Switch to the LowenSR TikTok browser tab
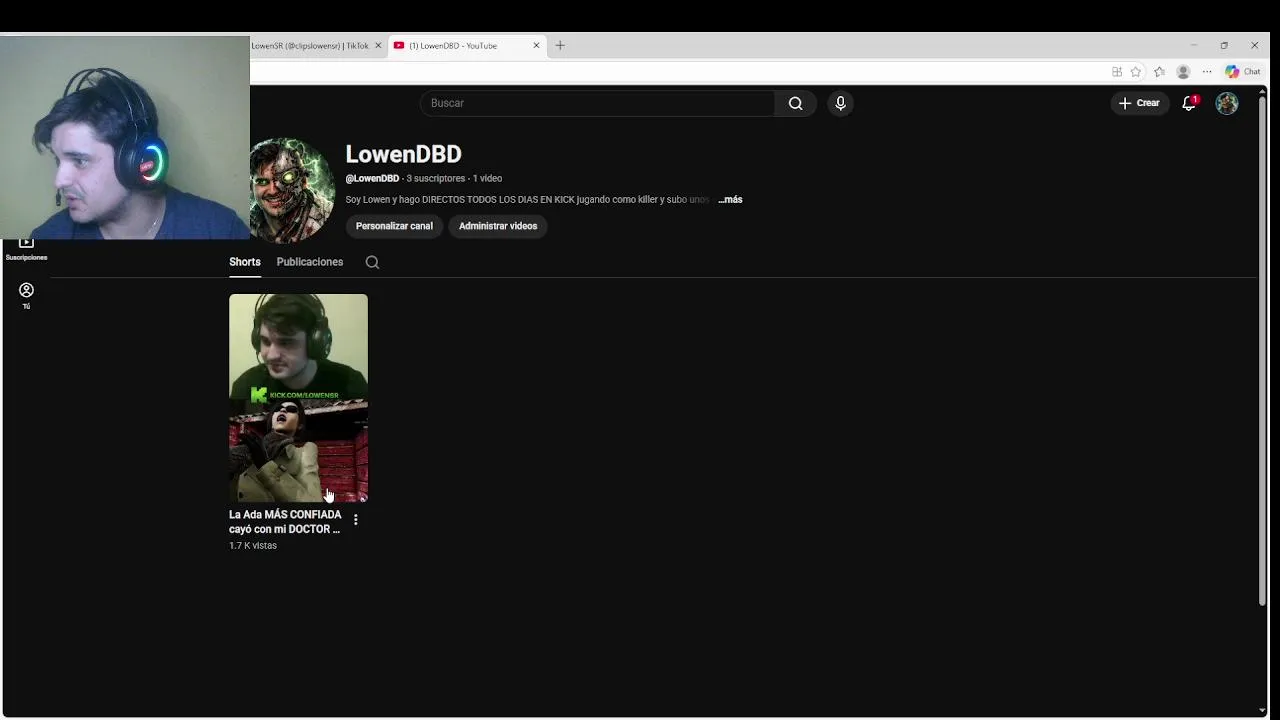The image size is (1280, 720). [x=310, y=46]
